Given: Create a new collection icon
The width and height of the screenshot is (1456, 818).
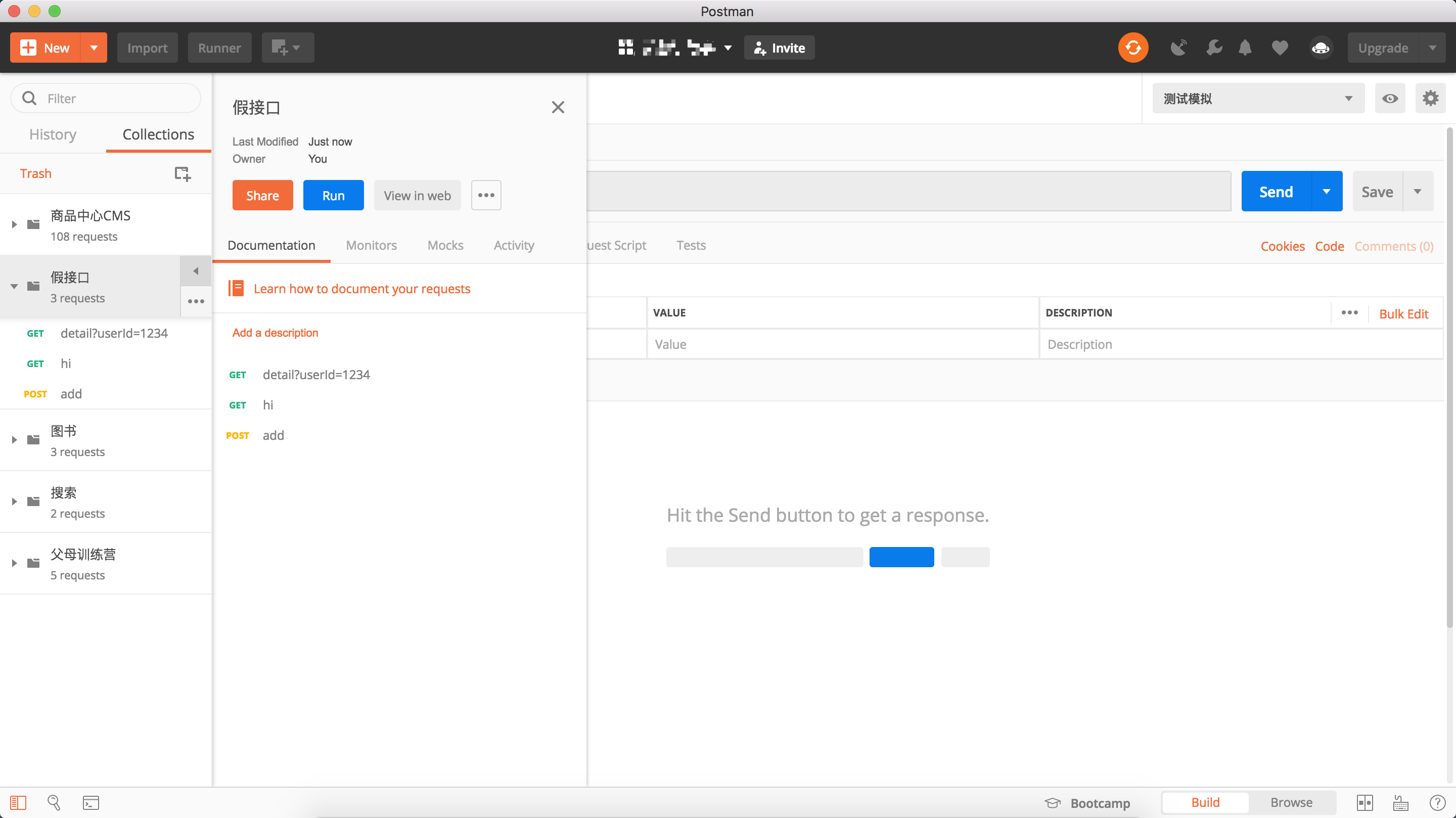Looking at the screenshot, I should [x=182, y=173].
